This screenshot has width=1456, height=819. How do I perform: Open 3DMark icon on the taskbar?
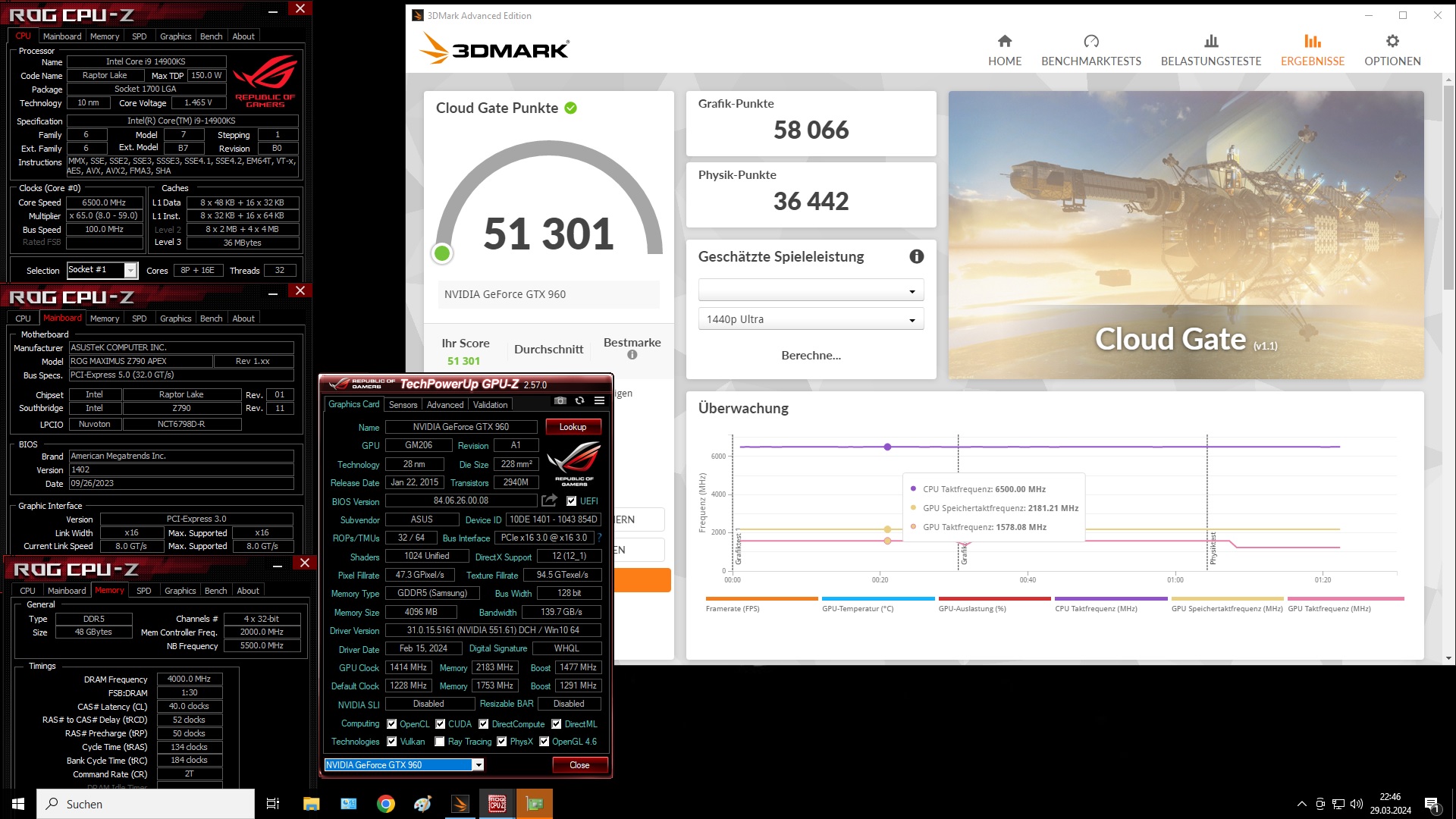[x=460, y=804]
